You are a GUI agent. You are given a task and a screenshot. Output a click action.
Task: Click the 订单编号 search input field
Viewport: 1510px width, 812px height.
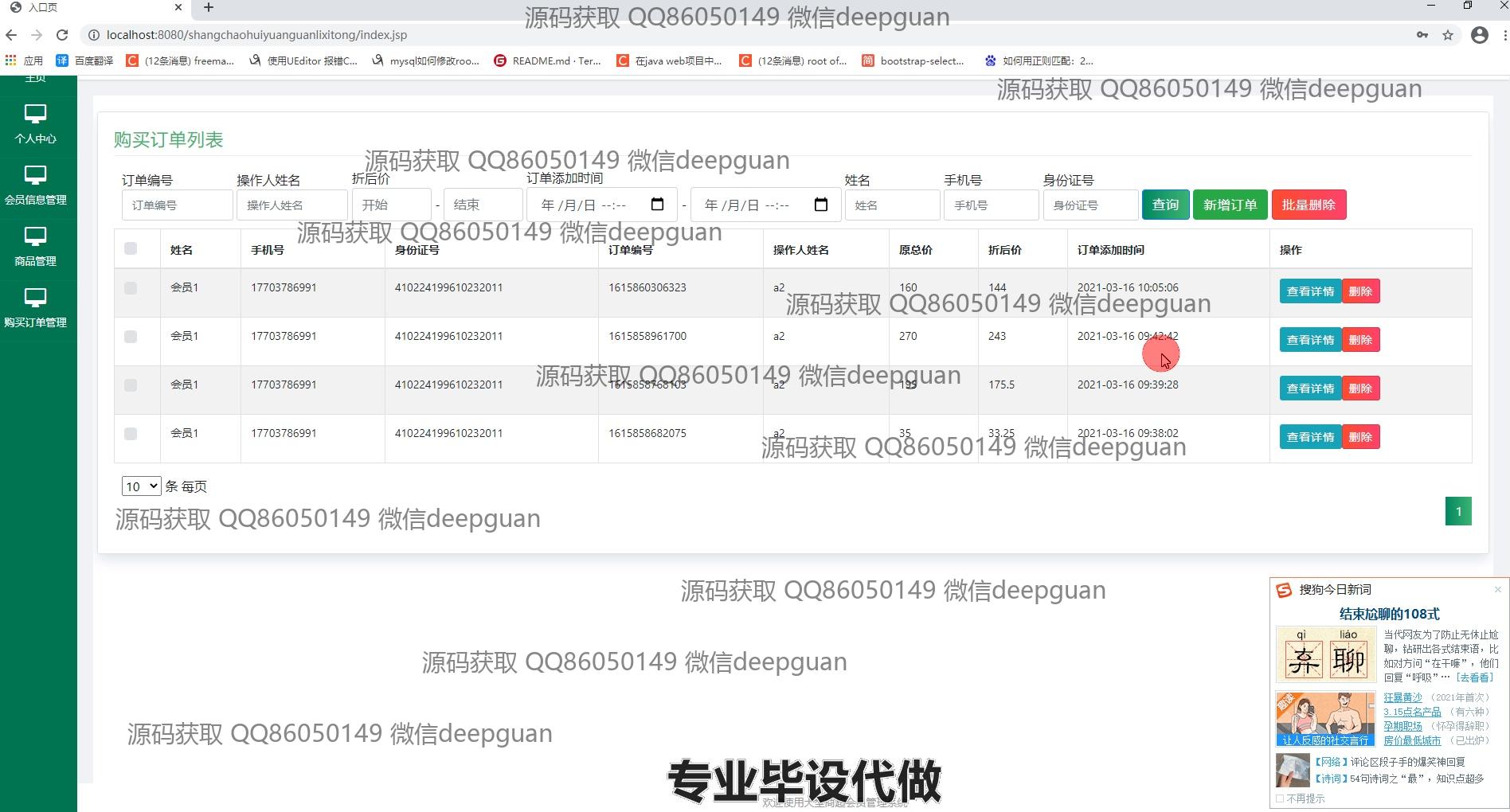pyautogui.click(x=177, y=205)
